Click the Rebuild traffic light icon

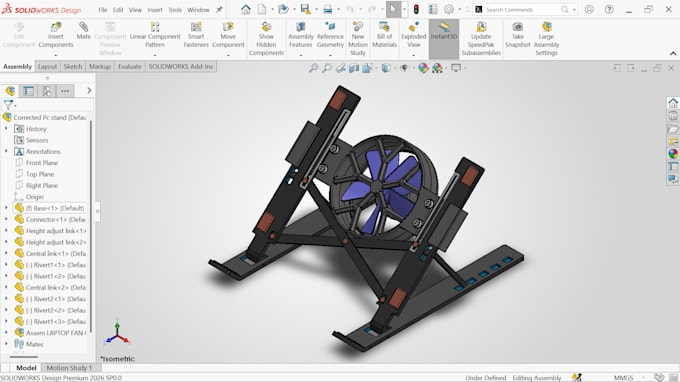pyautogui.click(x=416, y=9)
